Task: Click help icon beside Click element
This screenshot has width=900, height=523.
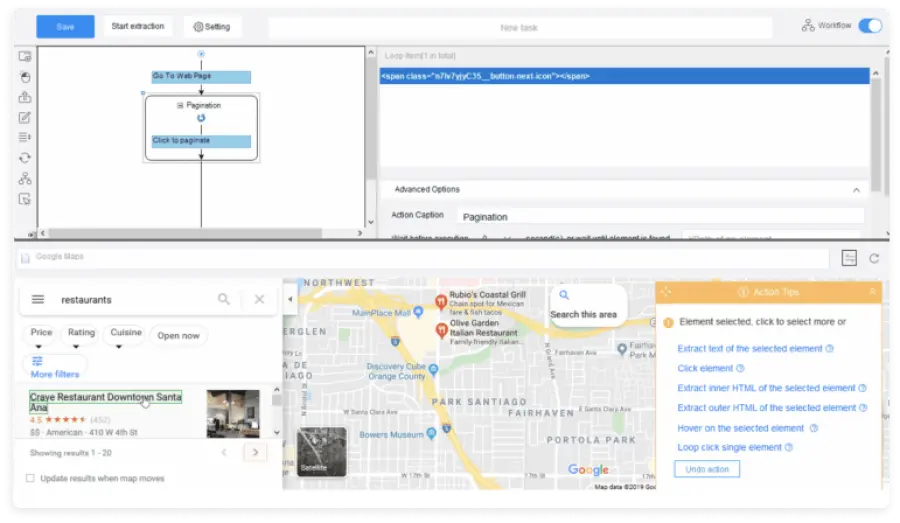Action: pyautogui.click(x=740, y=369)
